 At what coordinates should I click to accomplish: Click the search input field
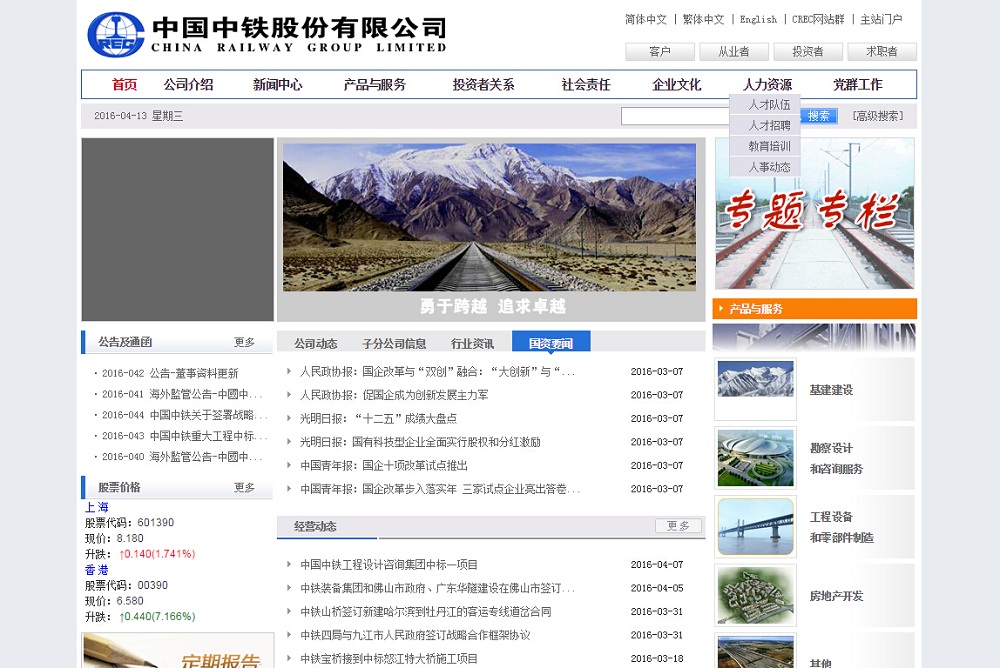pyautogui.click(x=675, y=115)
